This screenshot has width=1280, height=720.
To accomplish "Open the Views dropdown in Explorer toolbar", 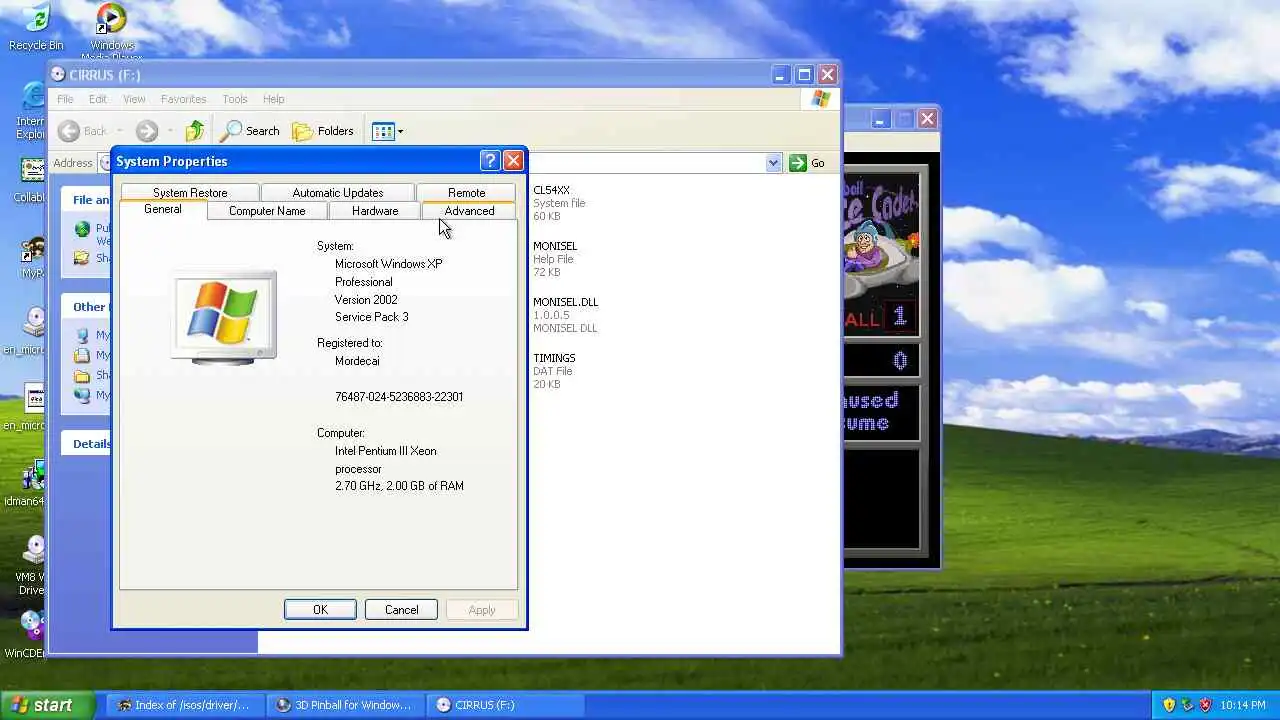I will click(x=387, y=131).
